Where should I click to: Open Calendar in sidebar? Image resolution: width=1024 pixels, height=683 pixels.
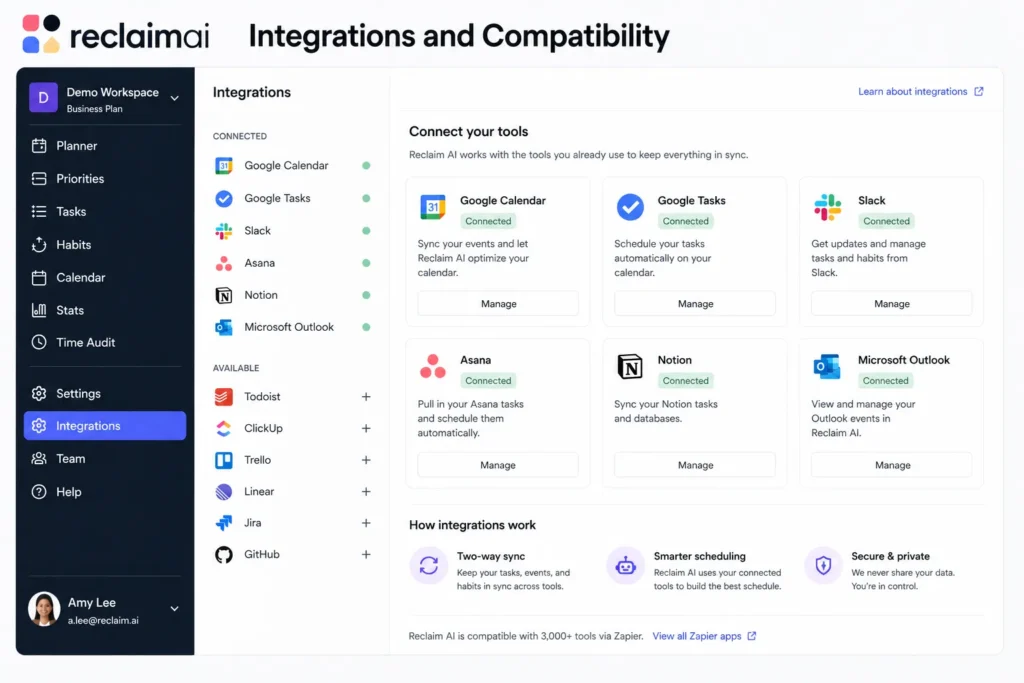[x=104, y=278]
